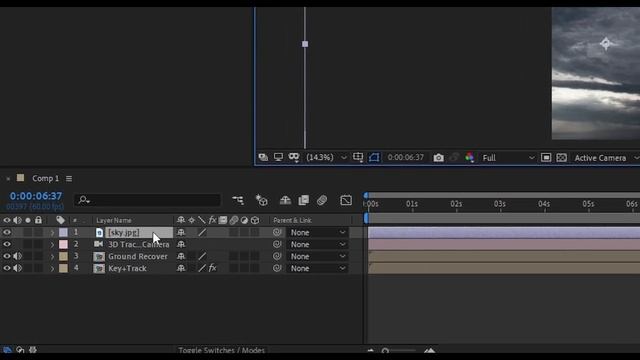
Task: Enable Frame Blending for layers icon
Action: (x=303, y=200)
